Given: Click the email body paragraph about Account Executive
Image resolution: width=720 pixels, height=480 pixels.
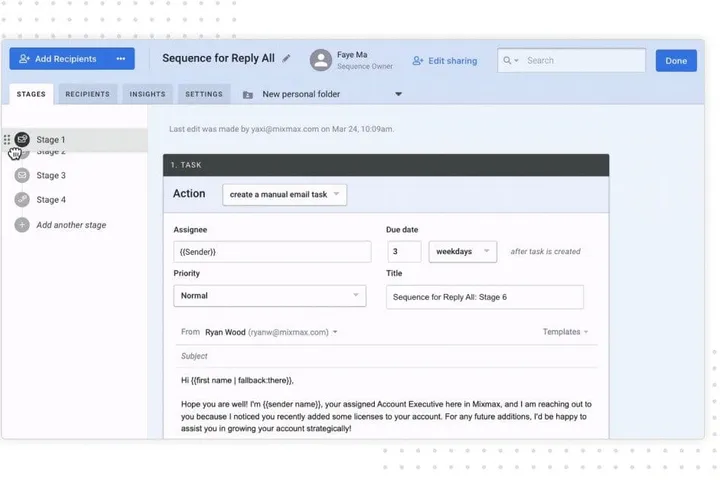Looking at the screenshot, I should tap(386, 416).
